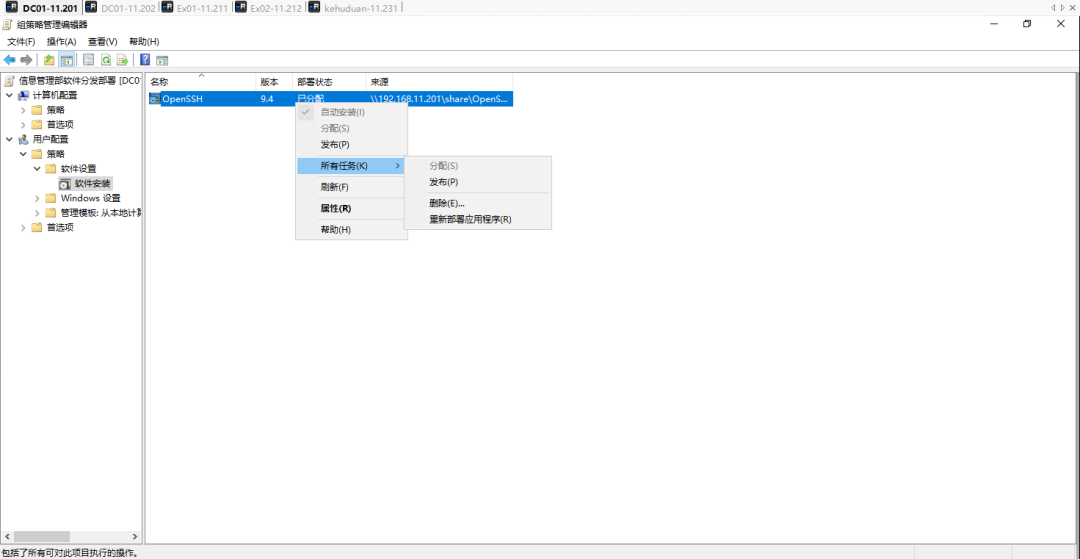Choose 属性(R) in the context menu
The height and width of the screenshot is (559, 1080).
(351, 209)
